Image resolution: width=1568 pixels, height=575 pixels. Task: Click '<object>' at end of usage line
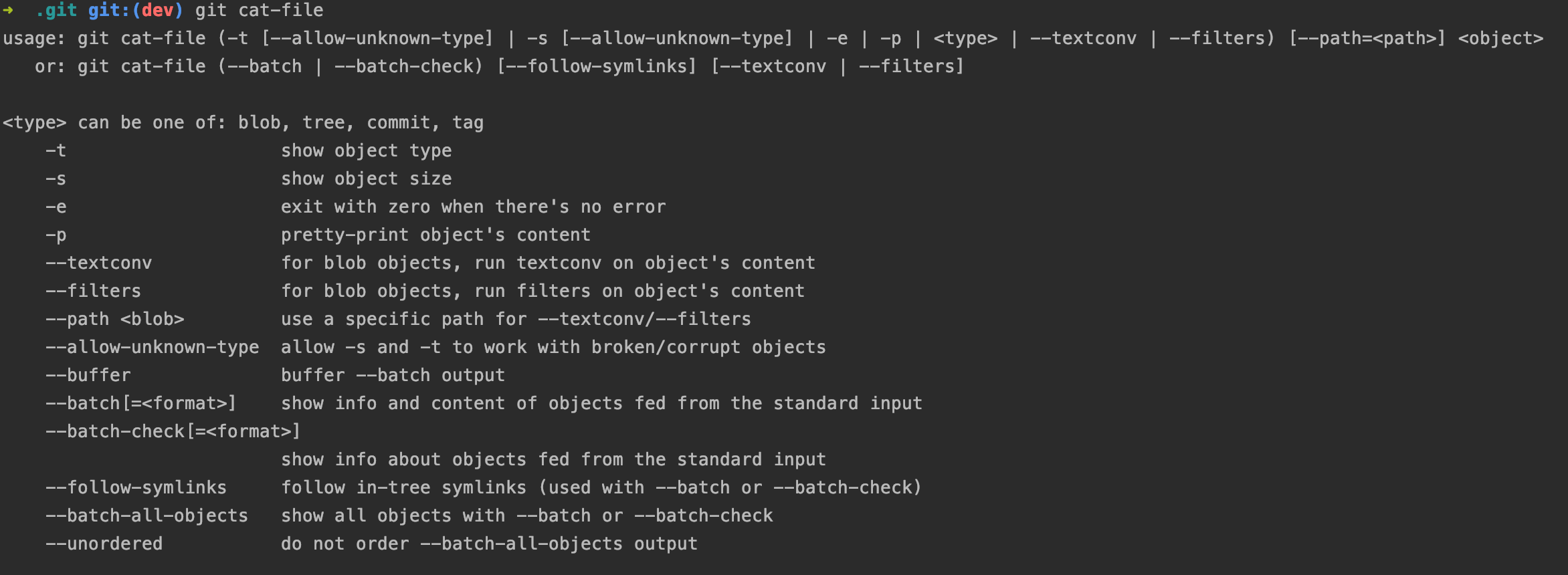1500,38
